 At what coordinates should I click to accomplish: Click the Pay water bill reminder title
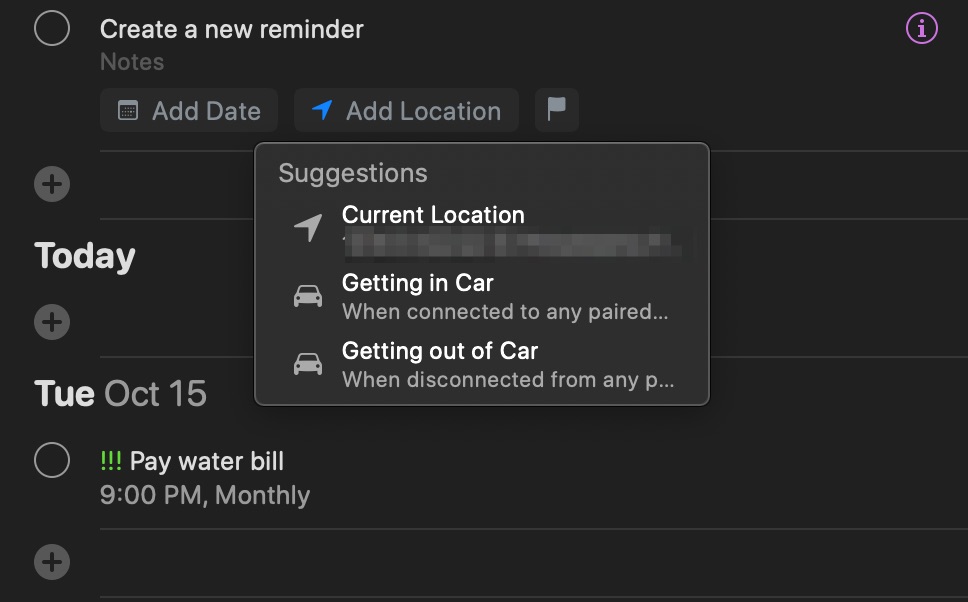point(206,461)
